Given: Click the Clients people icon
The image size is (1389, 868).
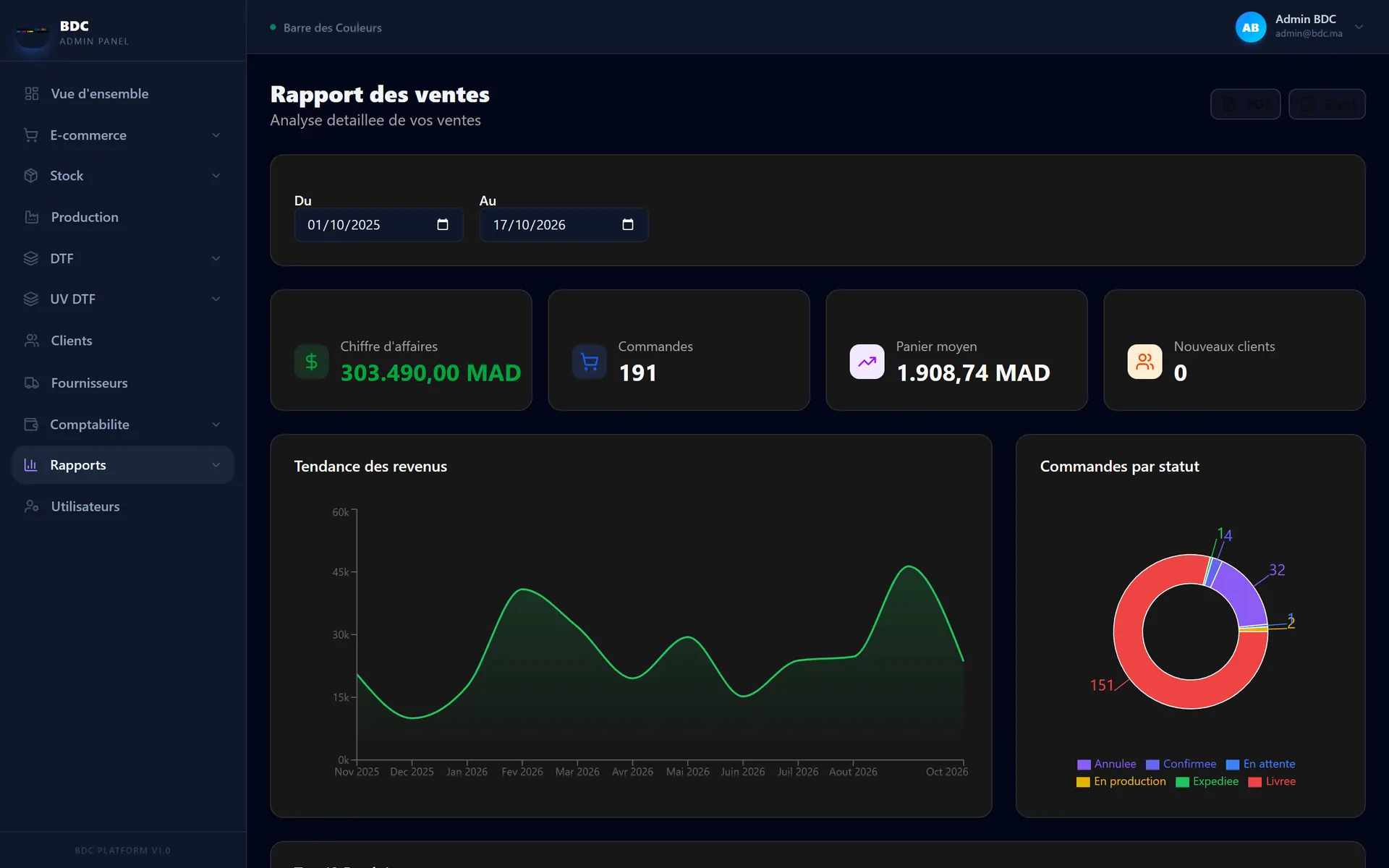Looking at the screenshot, I should (x=31, y=341).
